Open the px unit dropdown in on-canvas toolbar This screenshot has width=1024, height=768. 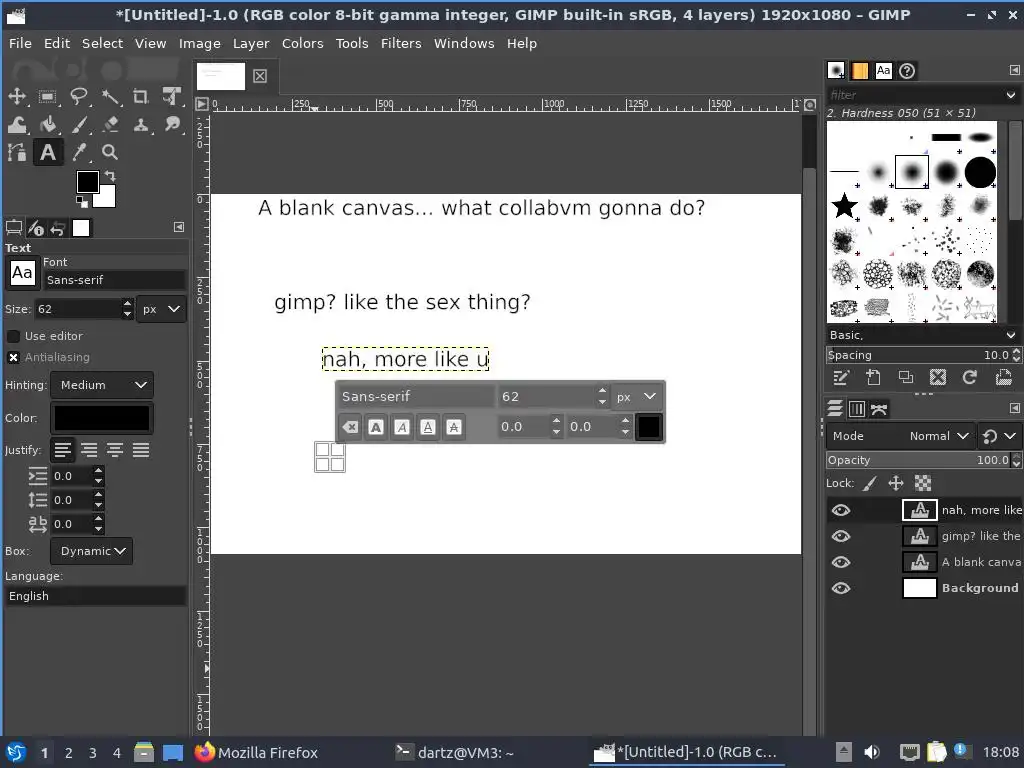[636, 397]
